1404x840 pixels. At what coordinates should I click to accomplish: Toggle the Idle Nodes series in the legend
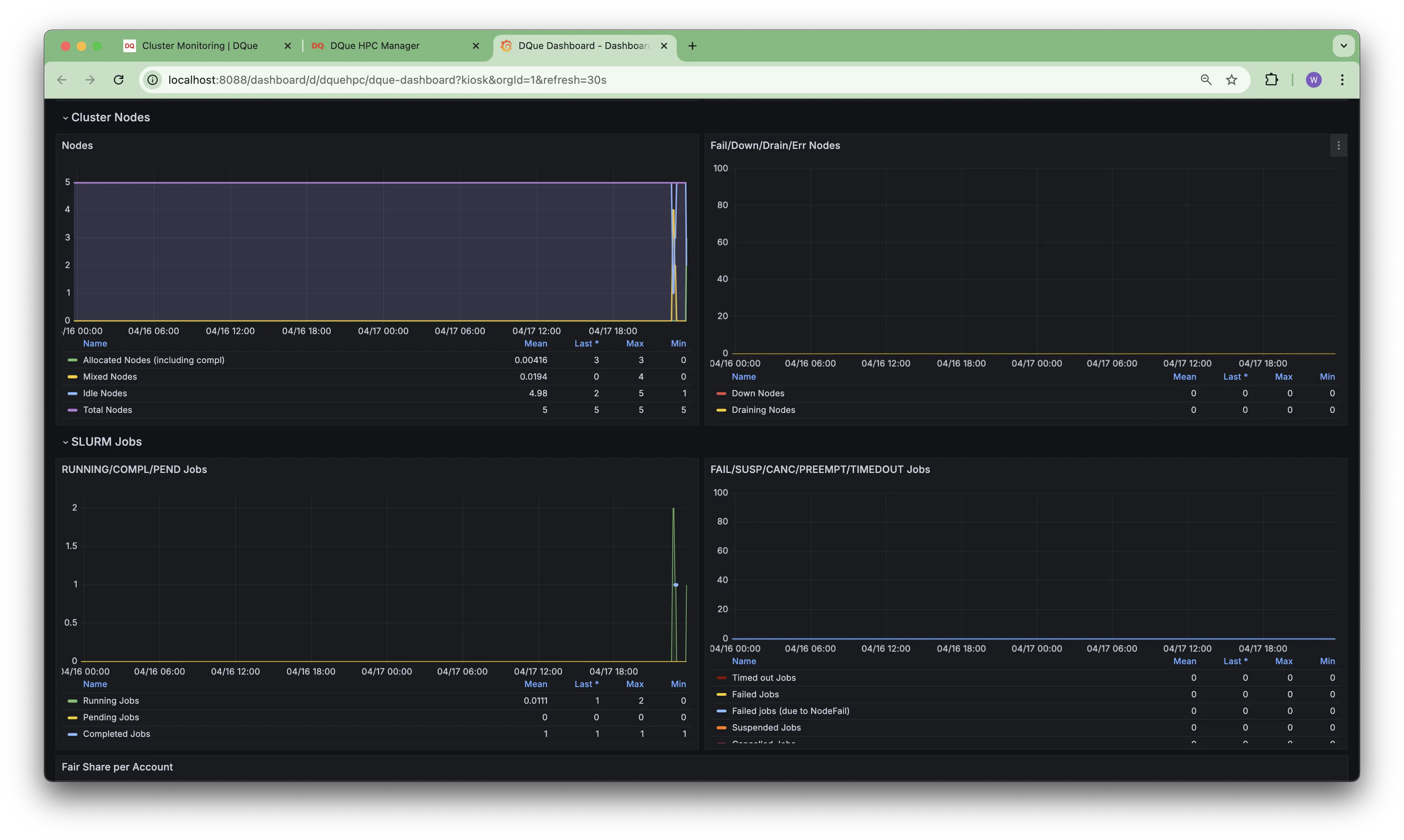(105, 394)
